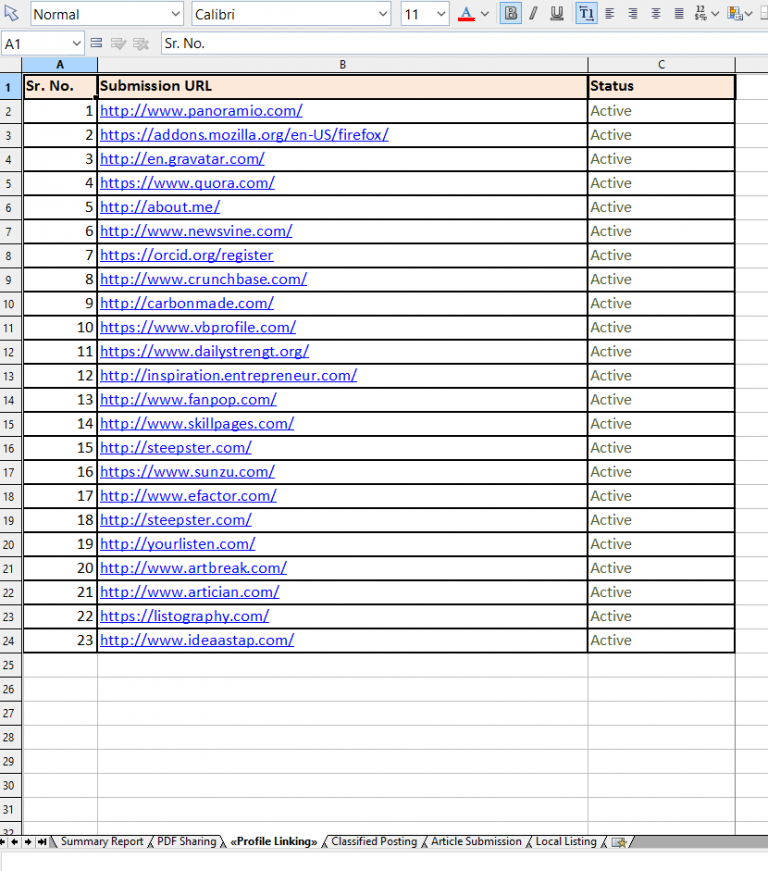Open the font size 11 dropdown
Viewport: 768px width, 871px height.
[441, 14]
